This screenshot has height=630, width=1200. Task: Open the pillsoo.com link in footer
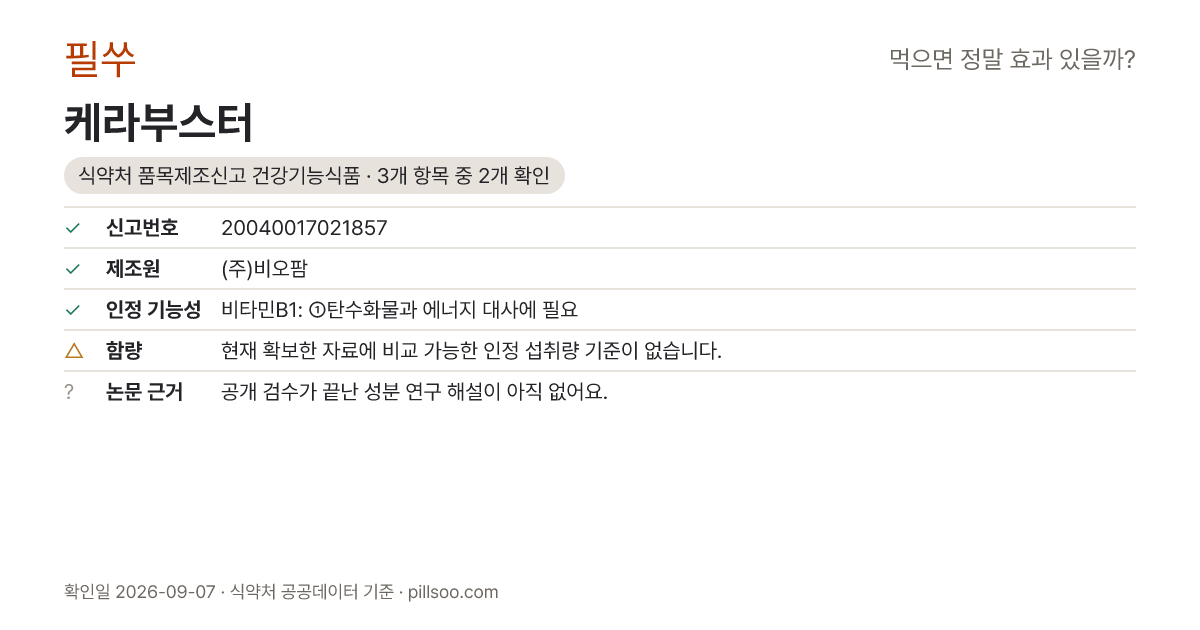click(x=453, y=592)
